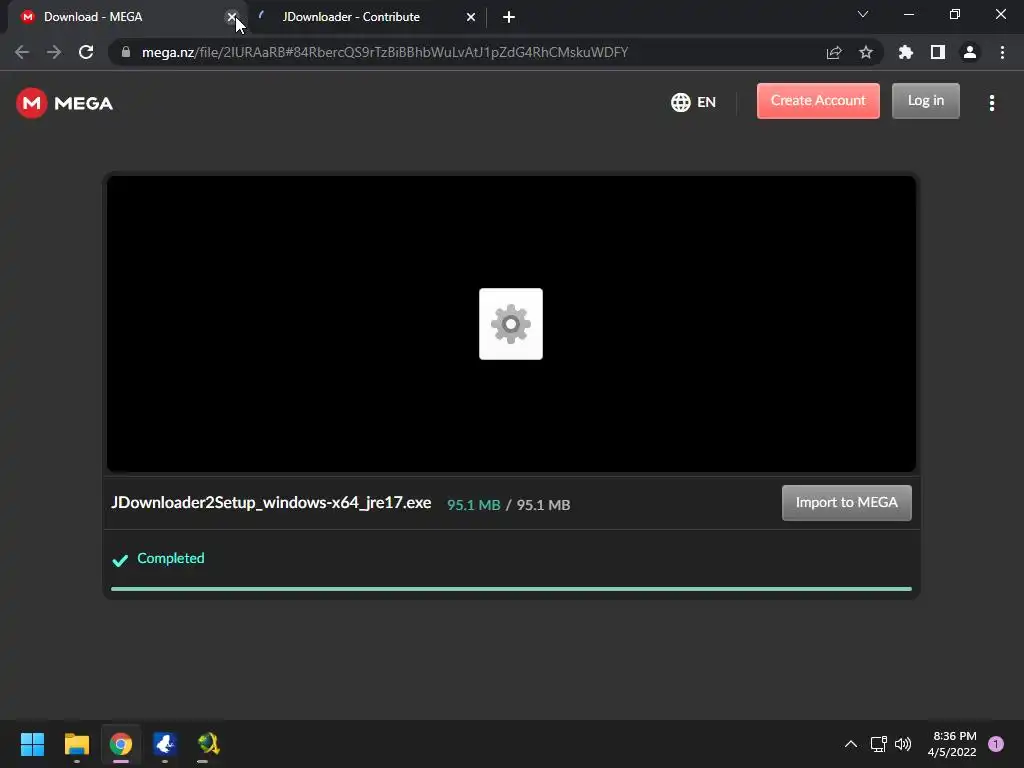Screen dimensions: 1024x768
Task: Open the blue bird app in taskbar
Action: [x=165, y=744]
